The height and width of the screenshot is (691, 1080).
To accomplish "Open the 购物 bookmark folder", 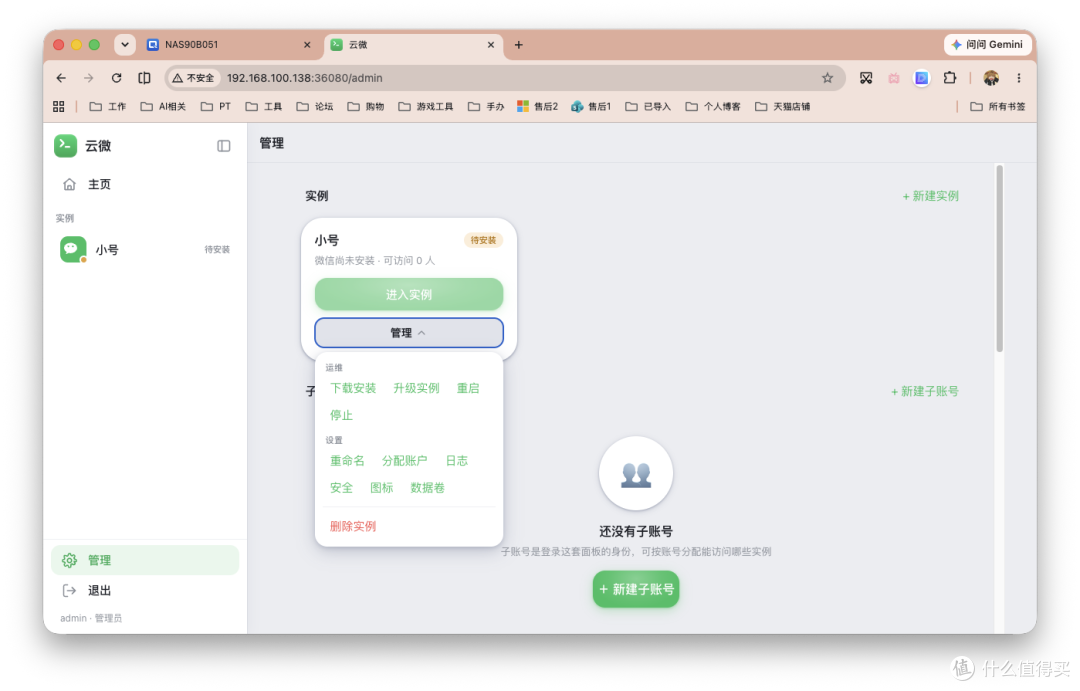I will [x=366, y=106].
